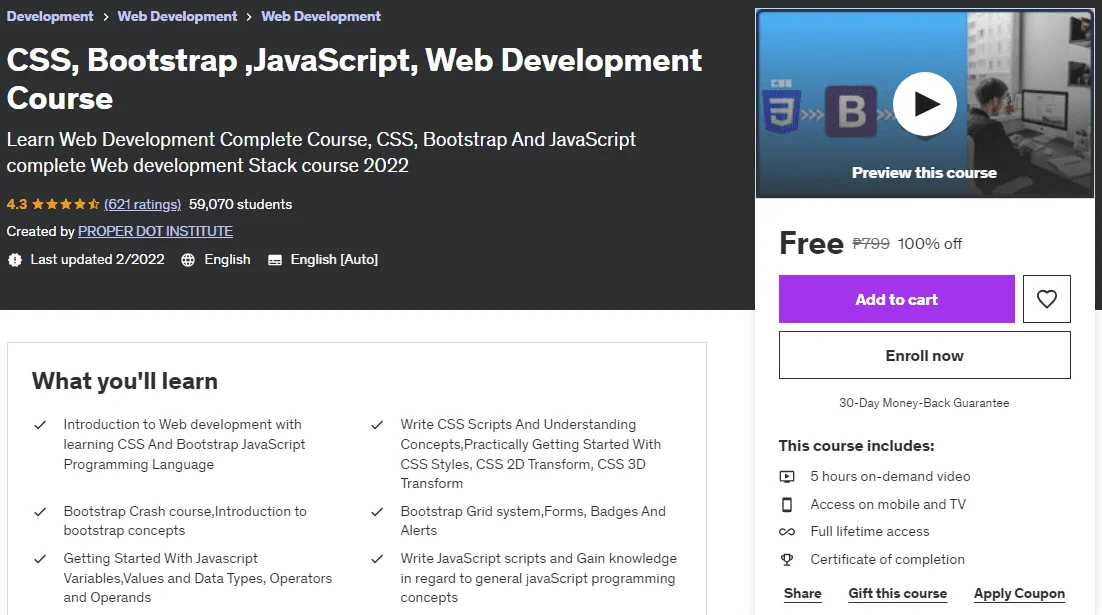Click the 4.3 rating number
The height and width of the screenshot is (615, 1102).
(17, 205)
